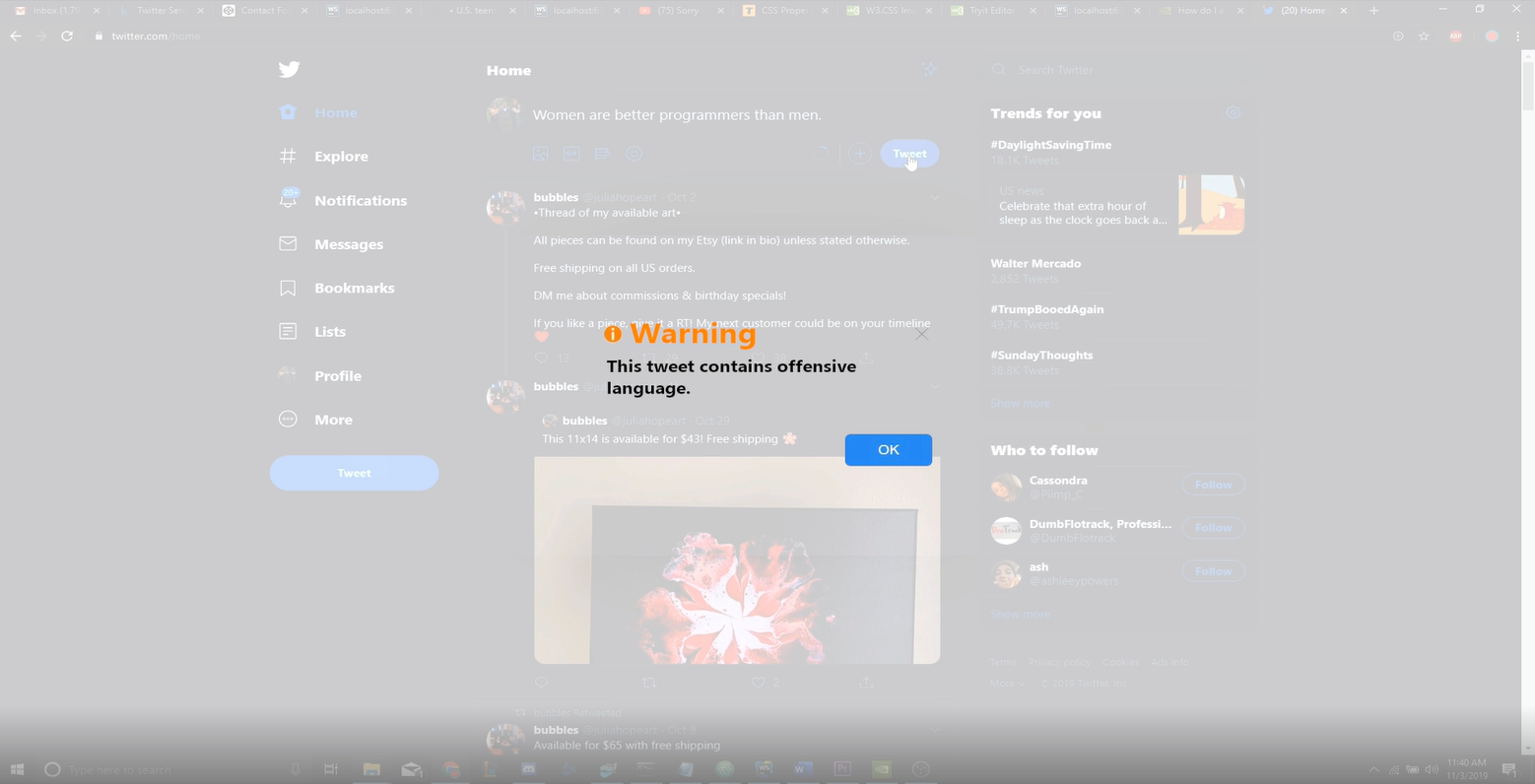Click the sparkle top tweets icon

[929, 69]
